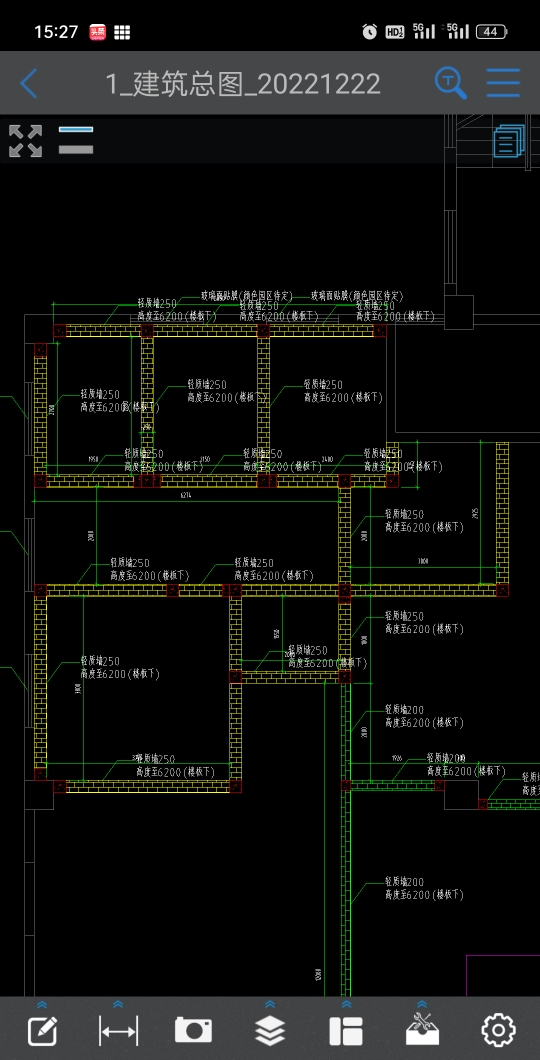
Task: Tap the 6274 dimension in drawing
Action: pos(185,496)
